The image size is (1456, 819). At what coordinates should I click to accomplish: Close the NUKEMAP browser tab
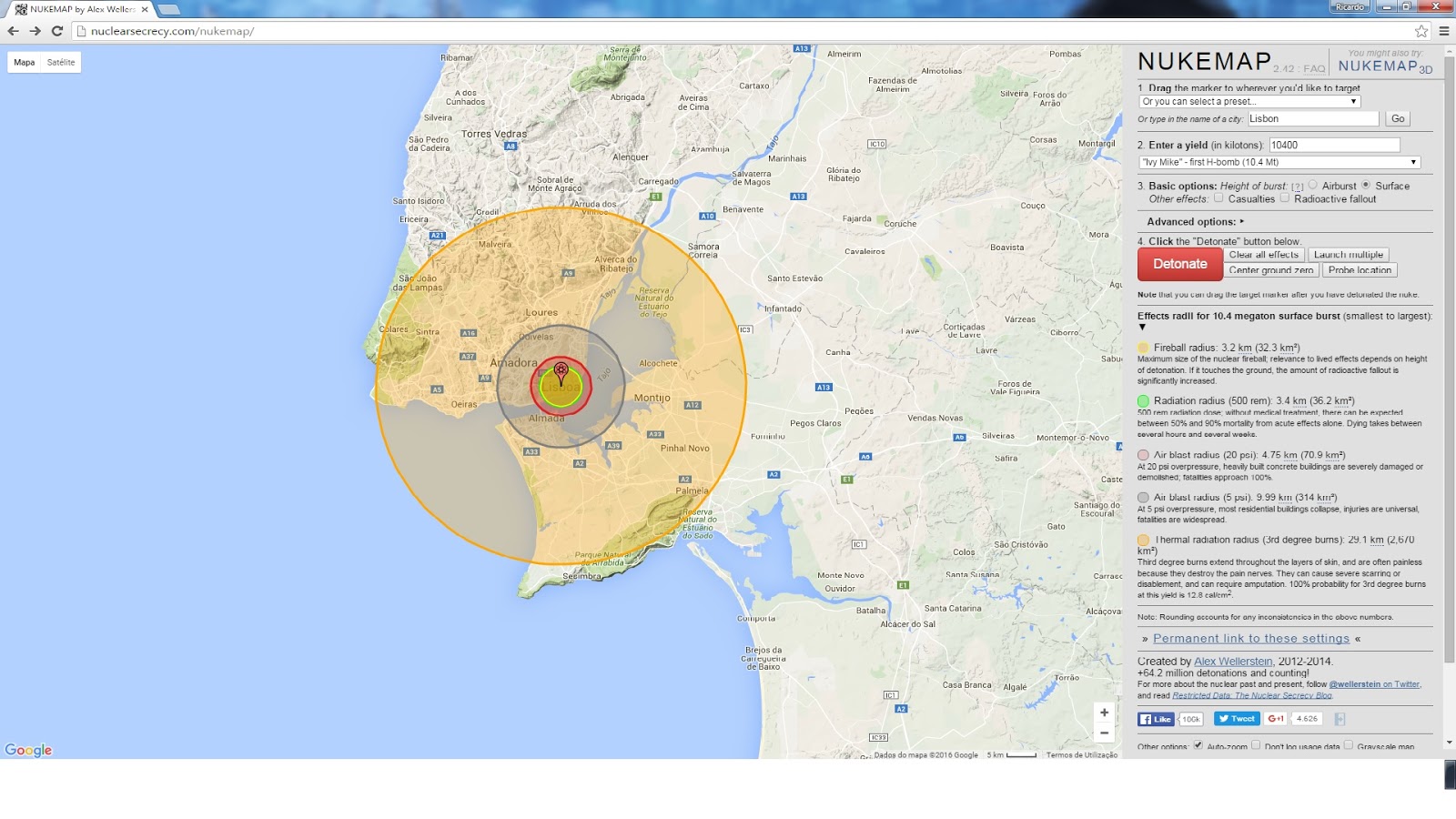point(144,9)
